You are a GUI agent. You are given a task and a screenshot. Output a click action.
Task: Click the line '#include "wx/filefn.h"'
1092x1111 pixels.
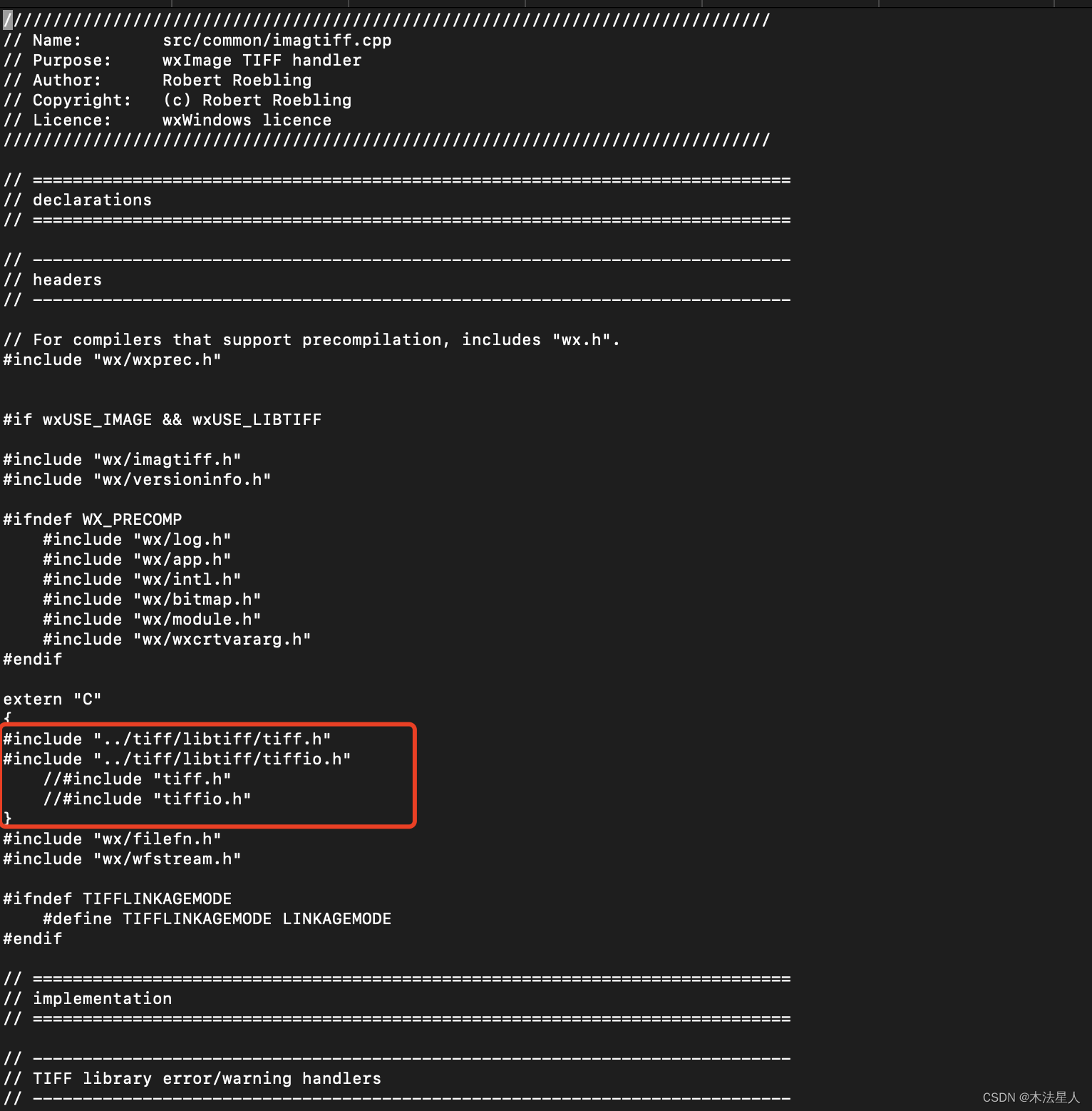pos(112,839)
